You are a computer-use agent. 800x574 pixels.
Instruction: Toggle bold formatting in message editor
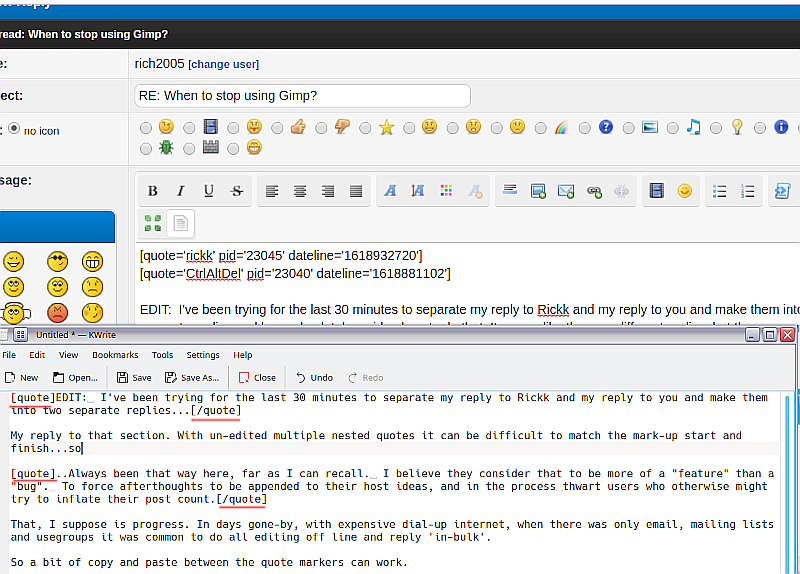click(x=153, y=191)
